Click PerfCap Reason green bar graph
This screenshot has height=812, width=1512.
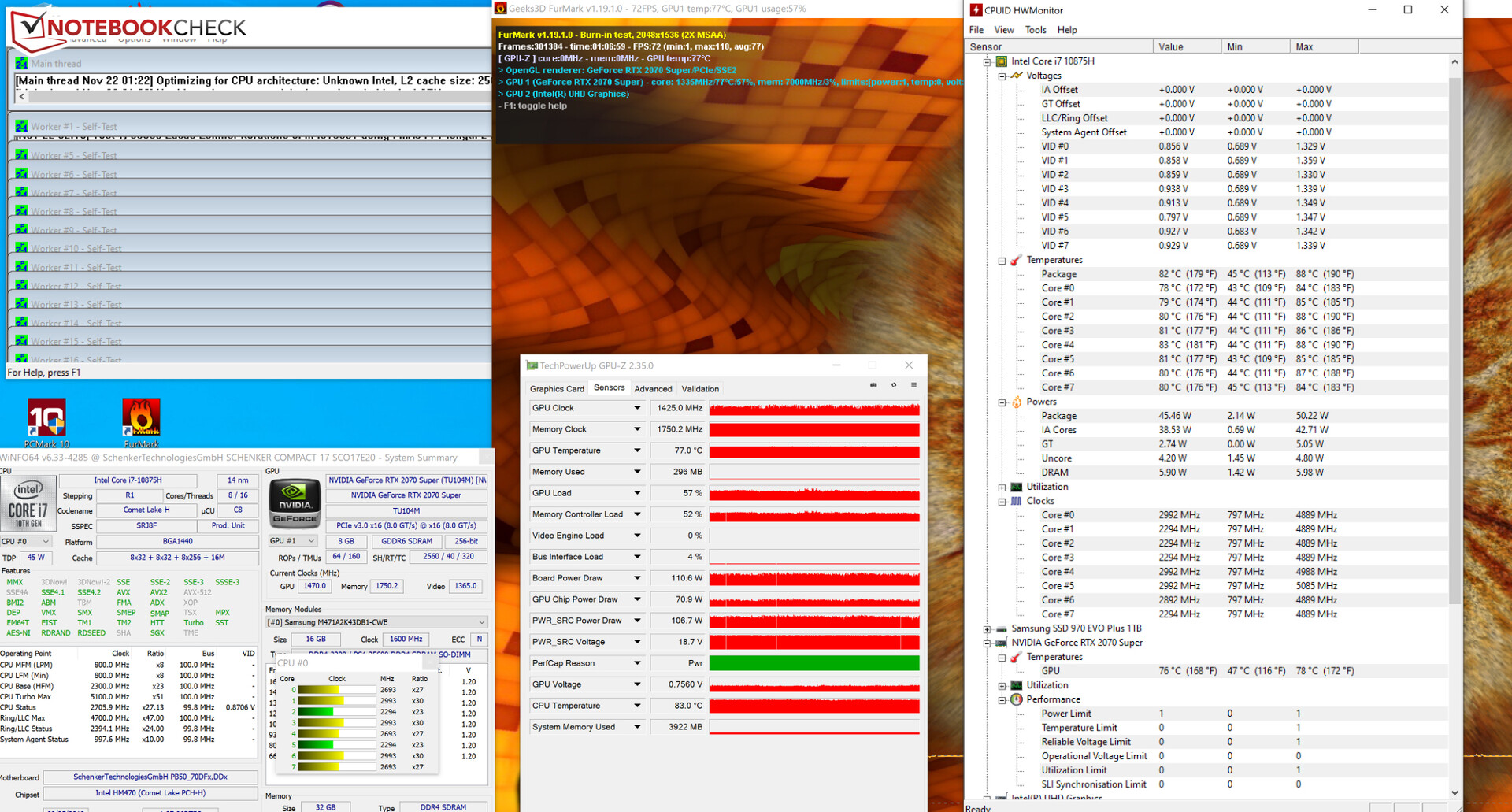tap(814, 663)
